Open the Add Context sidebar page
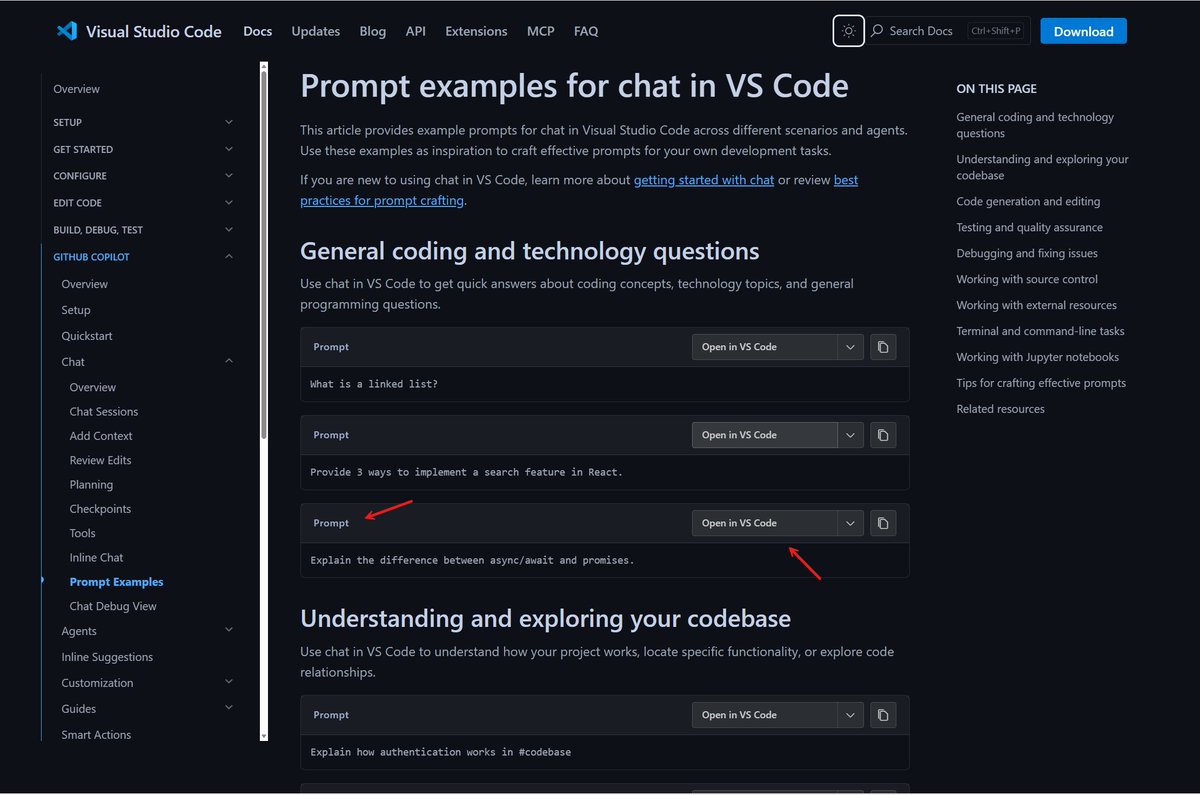The width and height of the screenshot is (1200, 795). [x=101, y=436]
